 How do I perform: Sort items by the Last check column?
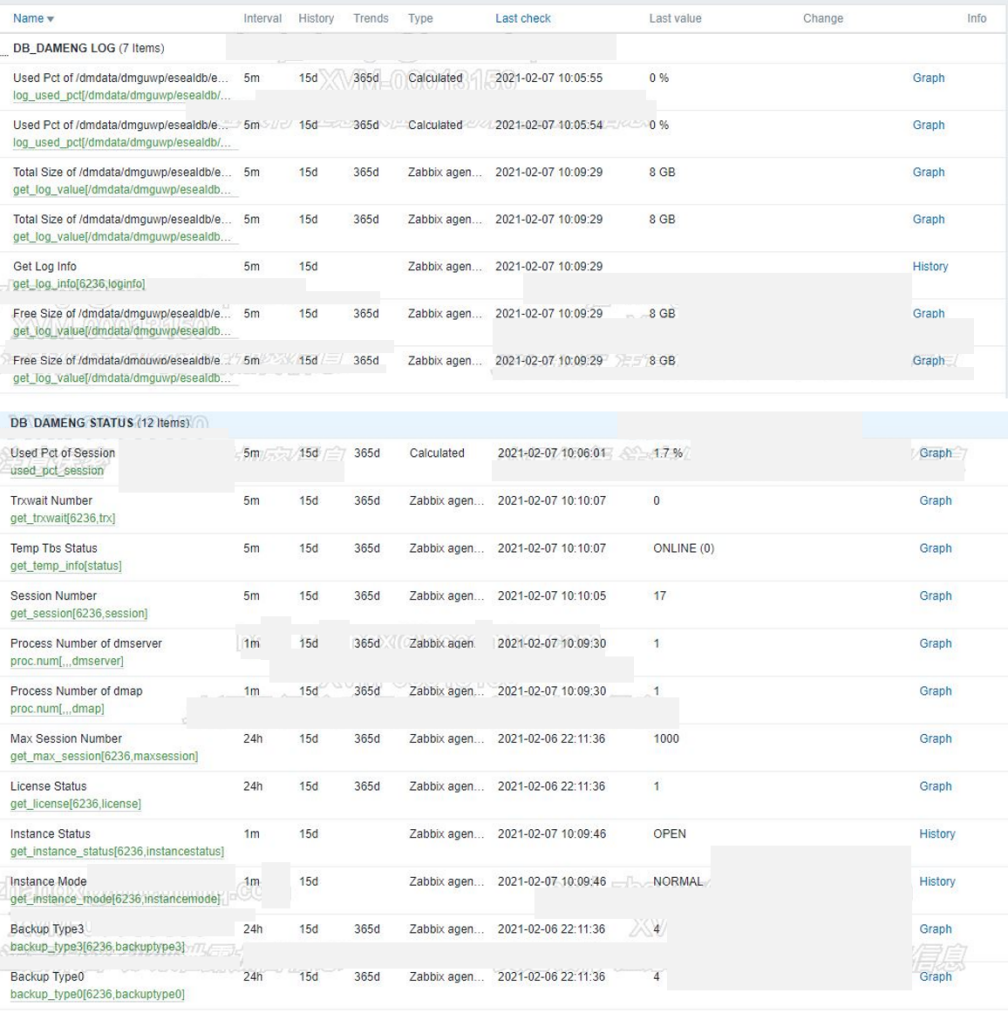[x=523, y=19]
